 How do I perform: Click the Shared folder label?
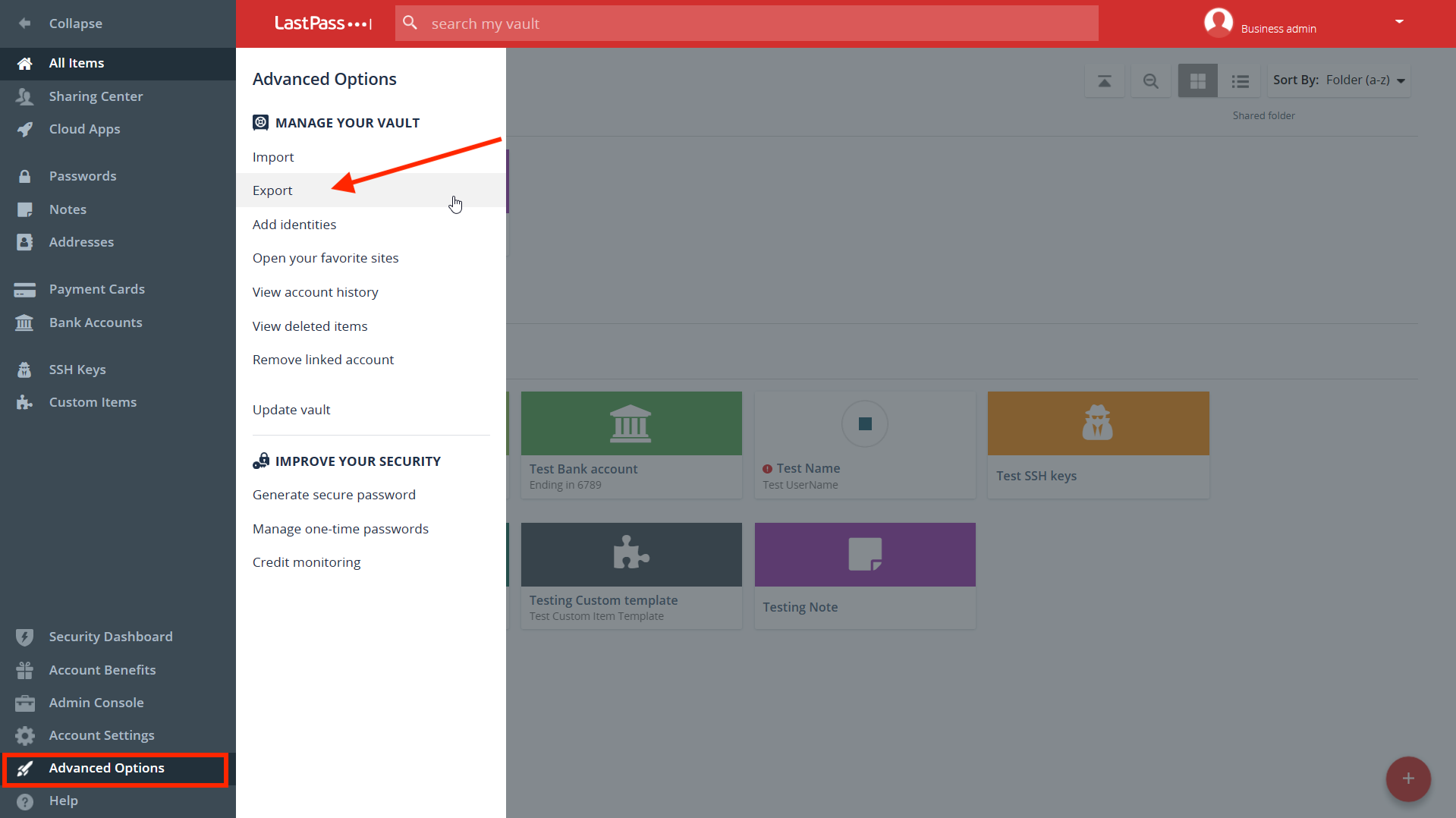pyautogui.click(x=1263, y=115)
